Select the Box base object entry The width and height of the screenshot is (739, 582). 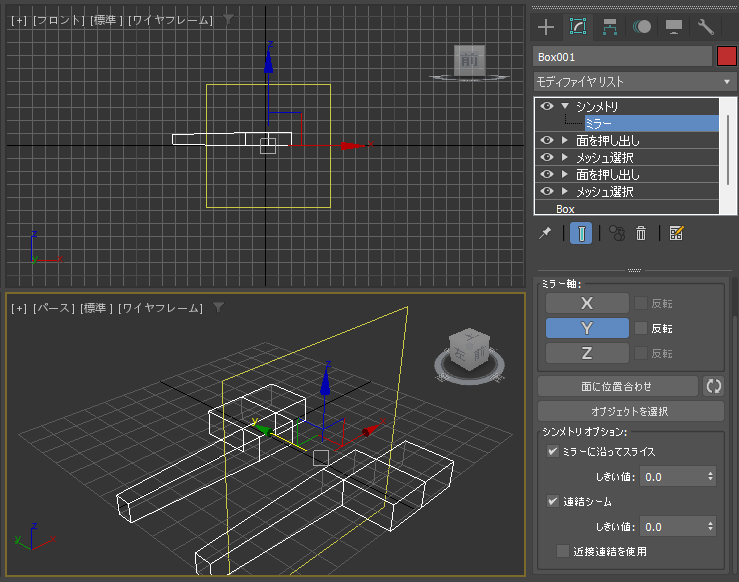point(565,209)
